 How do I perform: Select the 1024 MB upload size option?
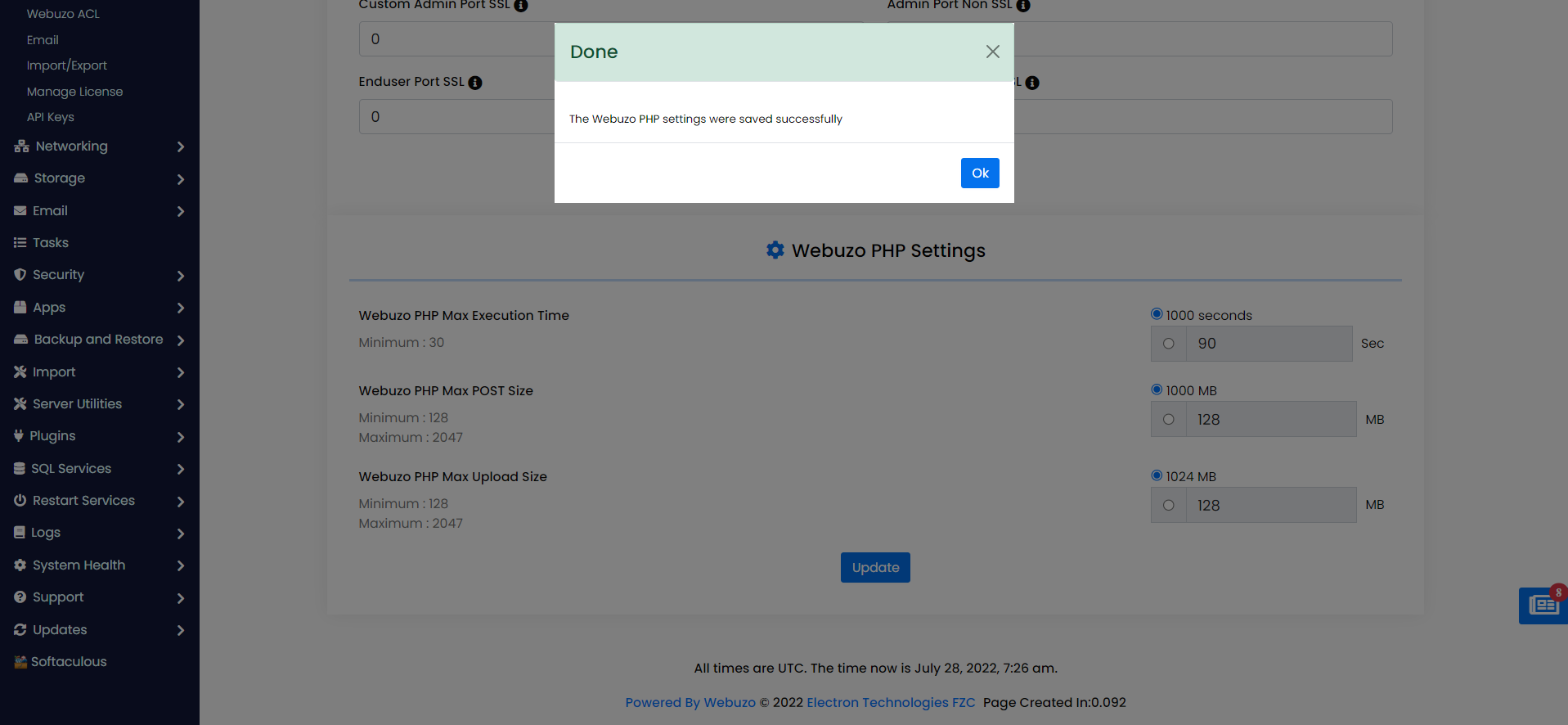[x=1157, y=475]
